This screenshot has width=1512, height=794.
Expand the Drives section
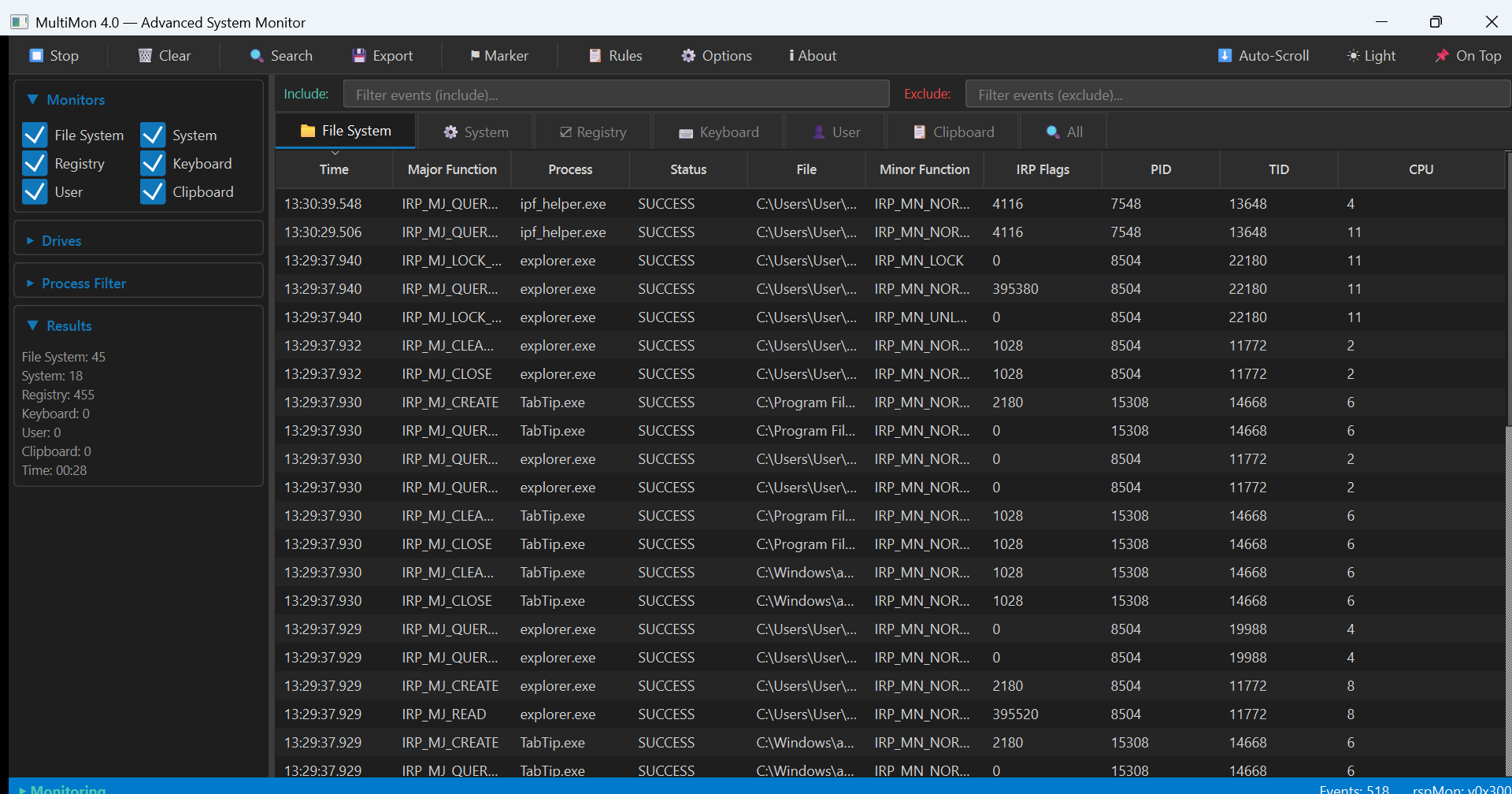click(x=30, y=241)
